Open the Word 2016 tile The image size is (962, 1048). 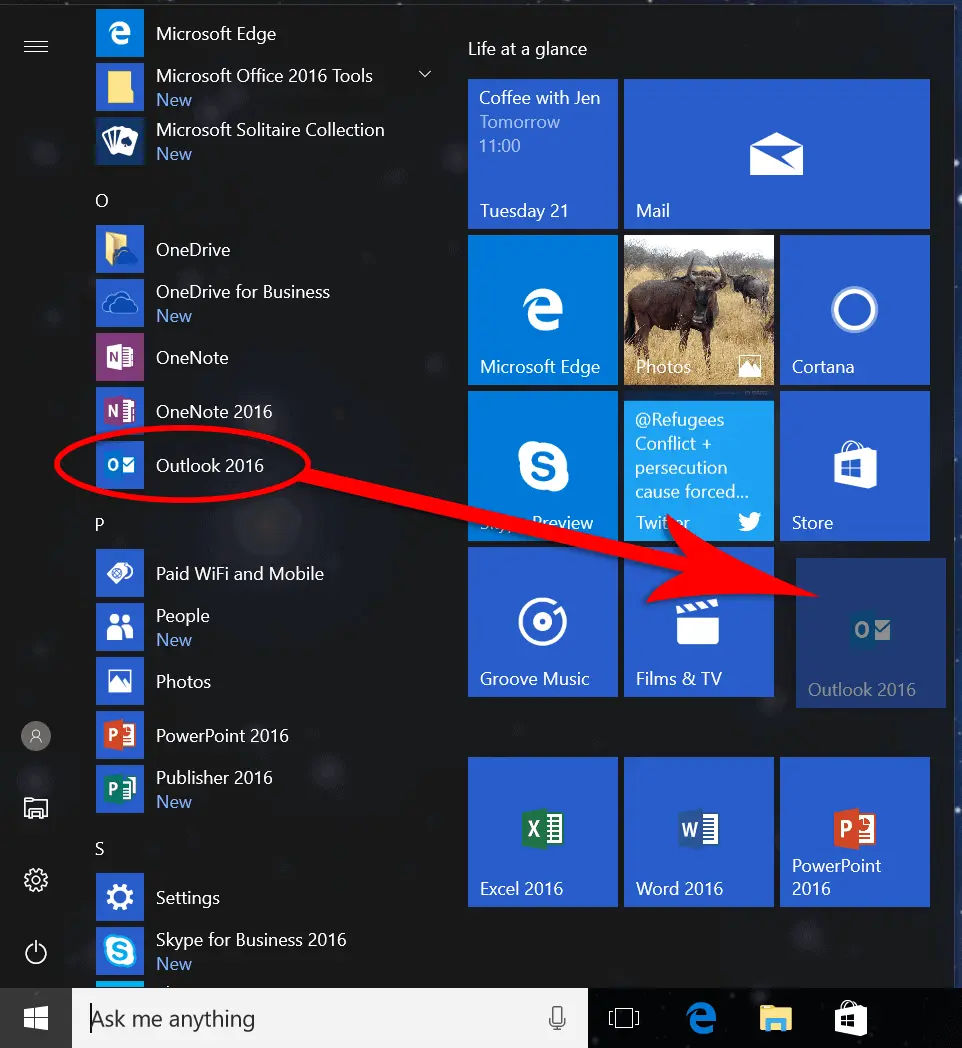point(699,831)
